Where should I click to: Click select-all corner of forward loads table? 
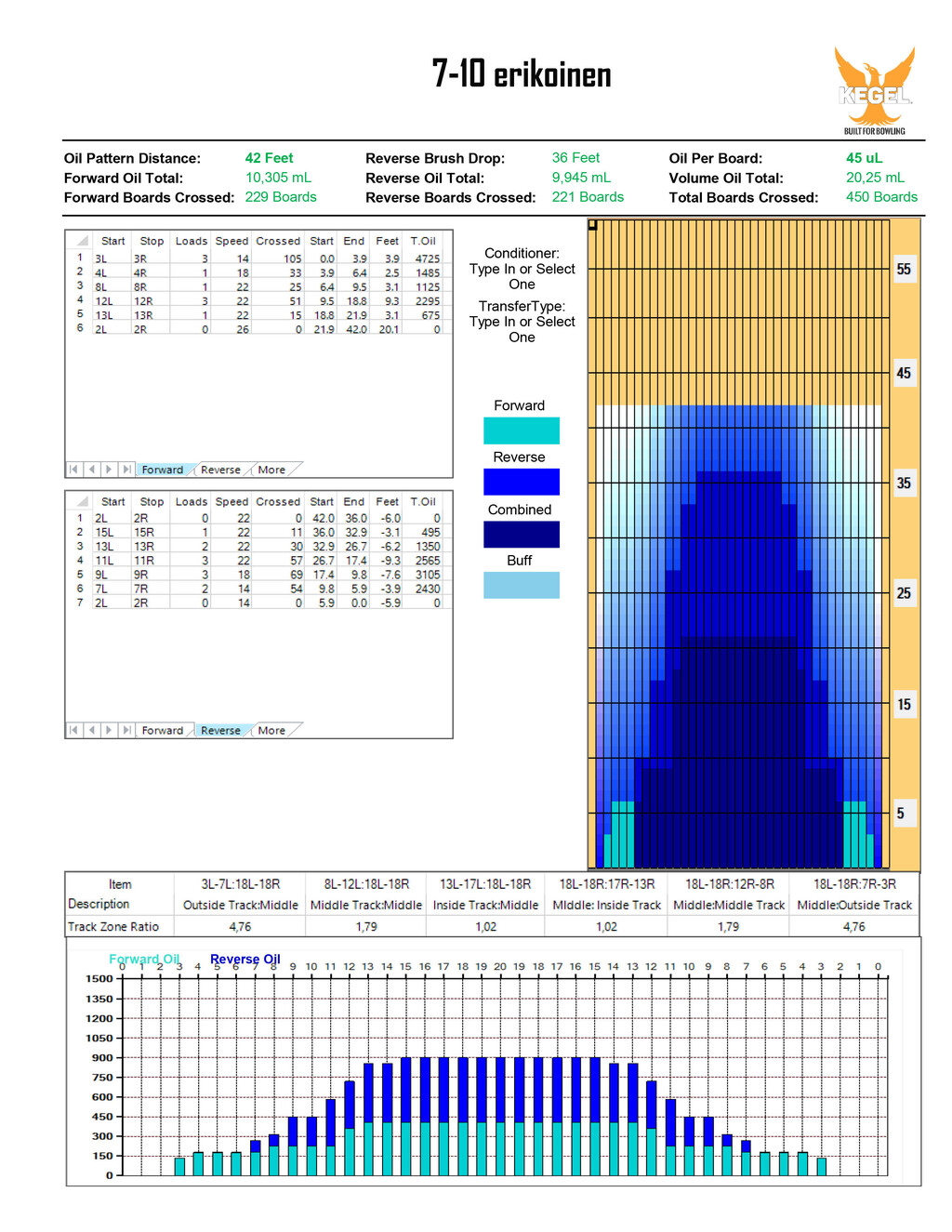82,241
